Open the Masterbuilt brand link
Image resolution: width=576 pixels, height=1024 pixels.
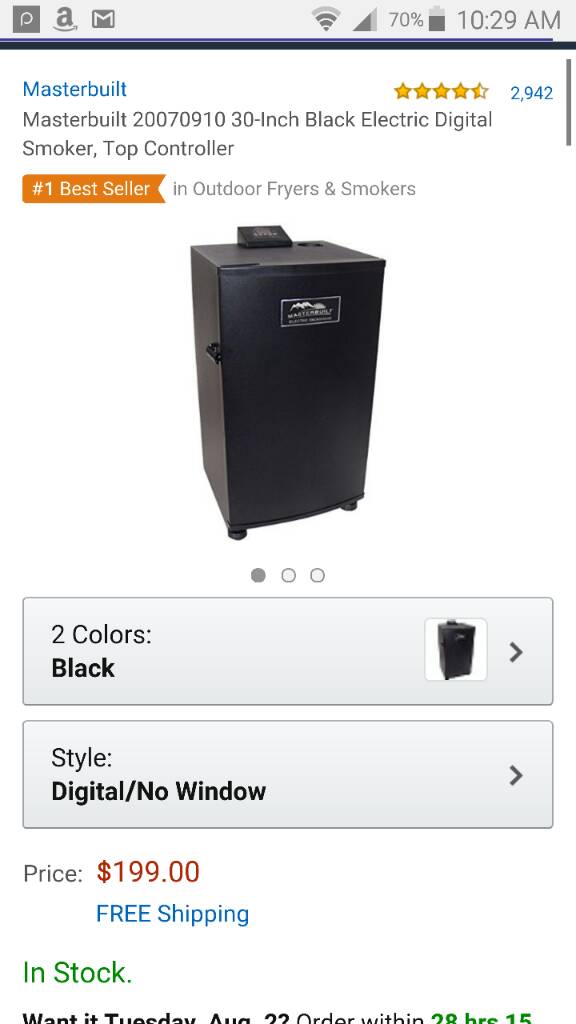pyautogui.click(x=74, y=89)
